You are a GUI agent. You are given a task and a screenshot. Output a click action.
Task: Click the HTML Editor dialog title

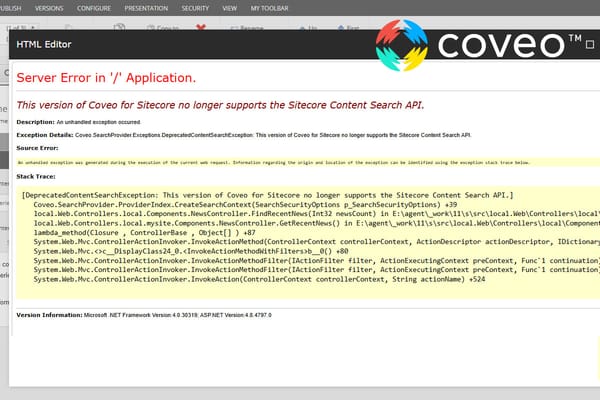tap(44, 44)
